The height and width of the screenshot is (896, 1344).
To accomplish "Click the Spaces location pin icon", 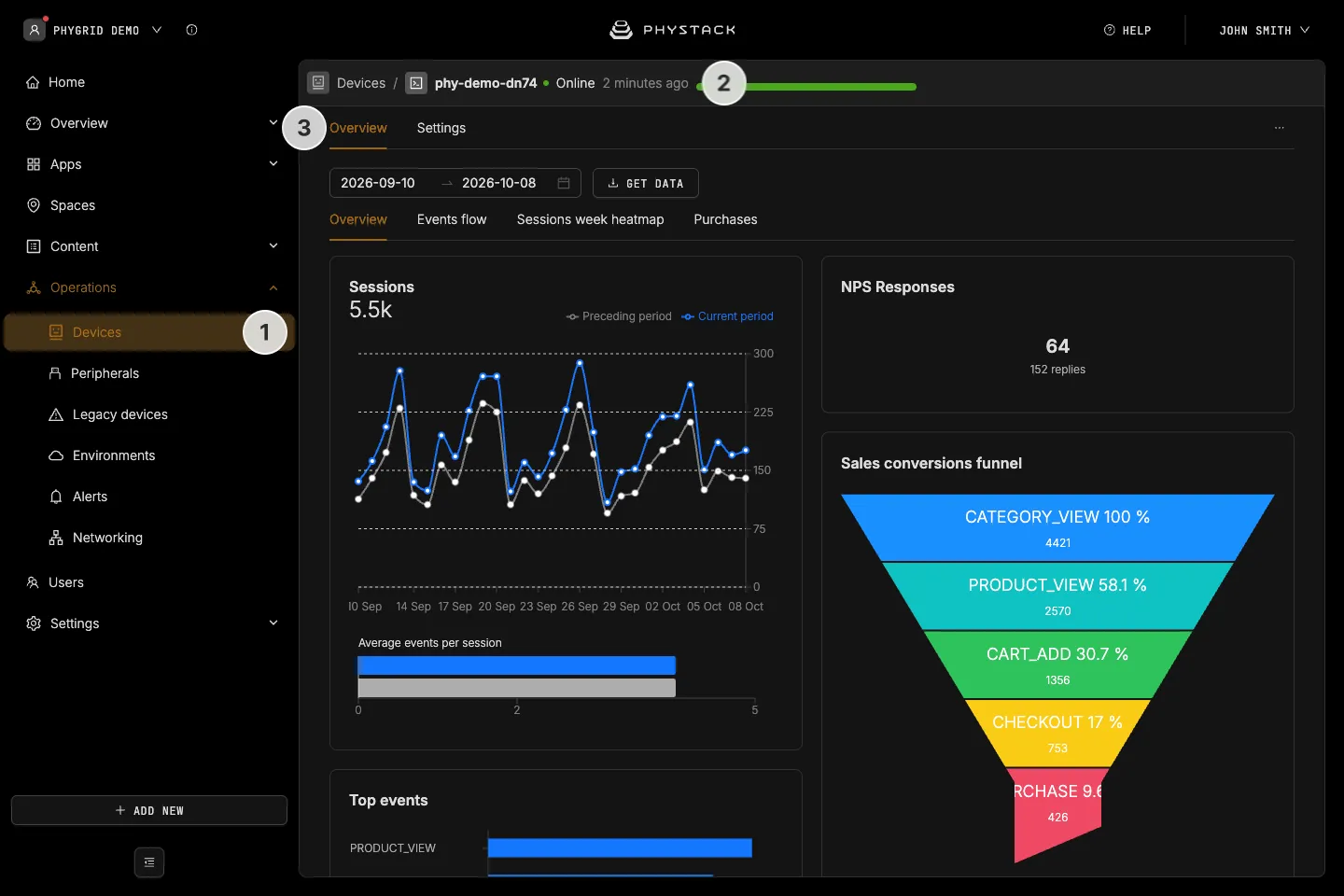I will (34, 205).
